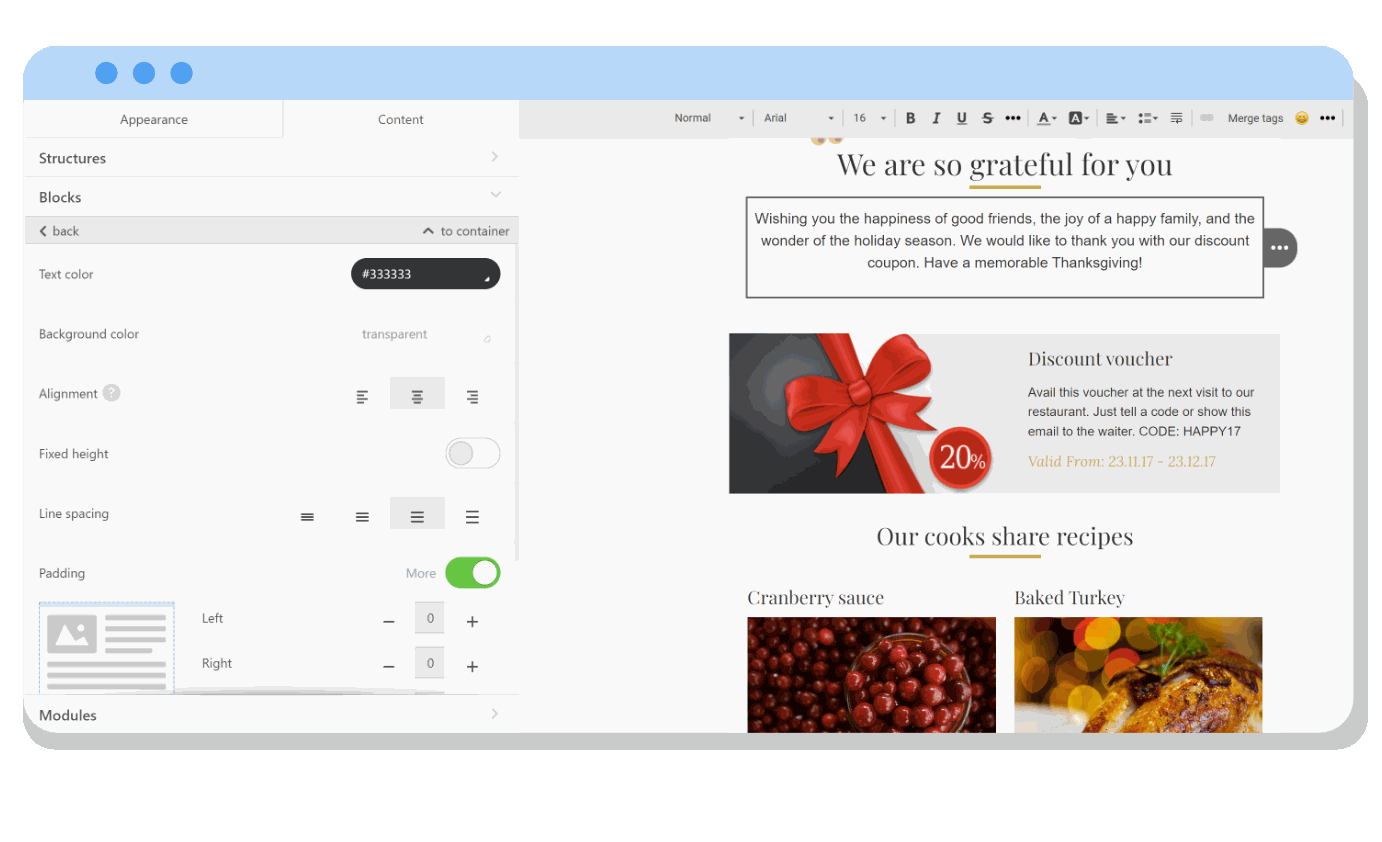Open the list style dropdown

click(x=1148, y=118)
